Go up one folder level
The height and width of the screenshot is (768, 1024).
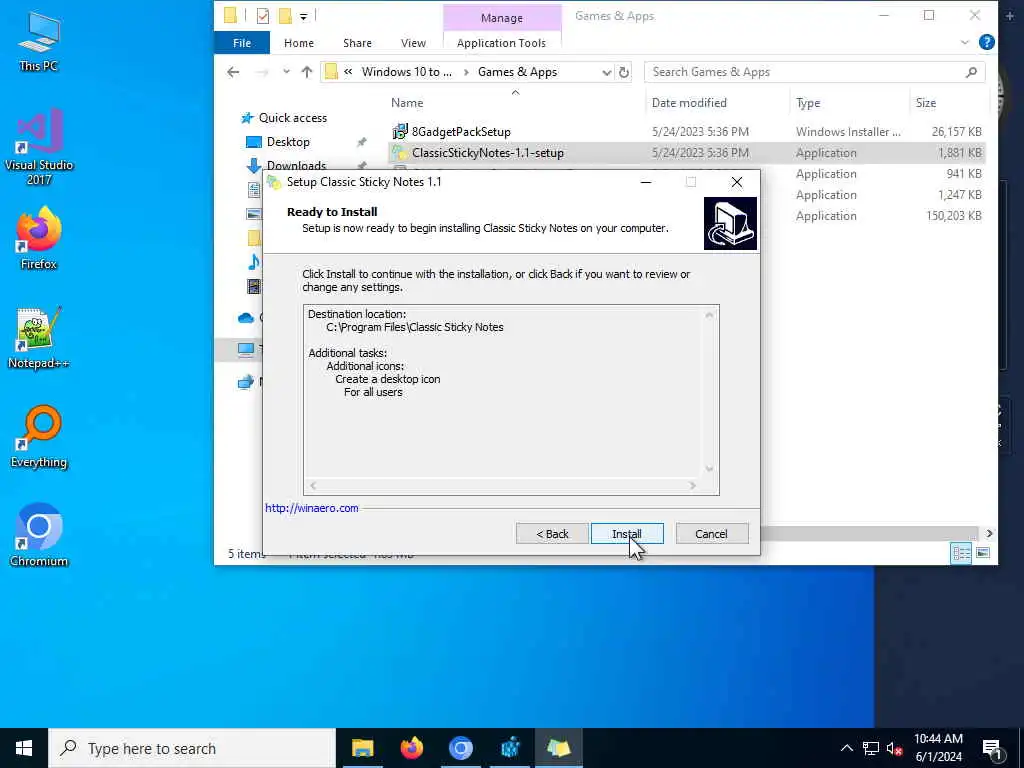(x=307, y=72)
